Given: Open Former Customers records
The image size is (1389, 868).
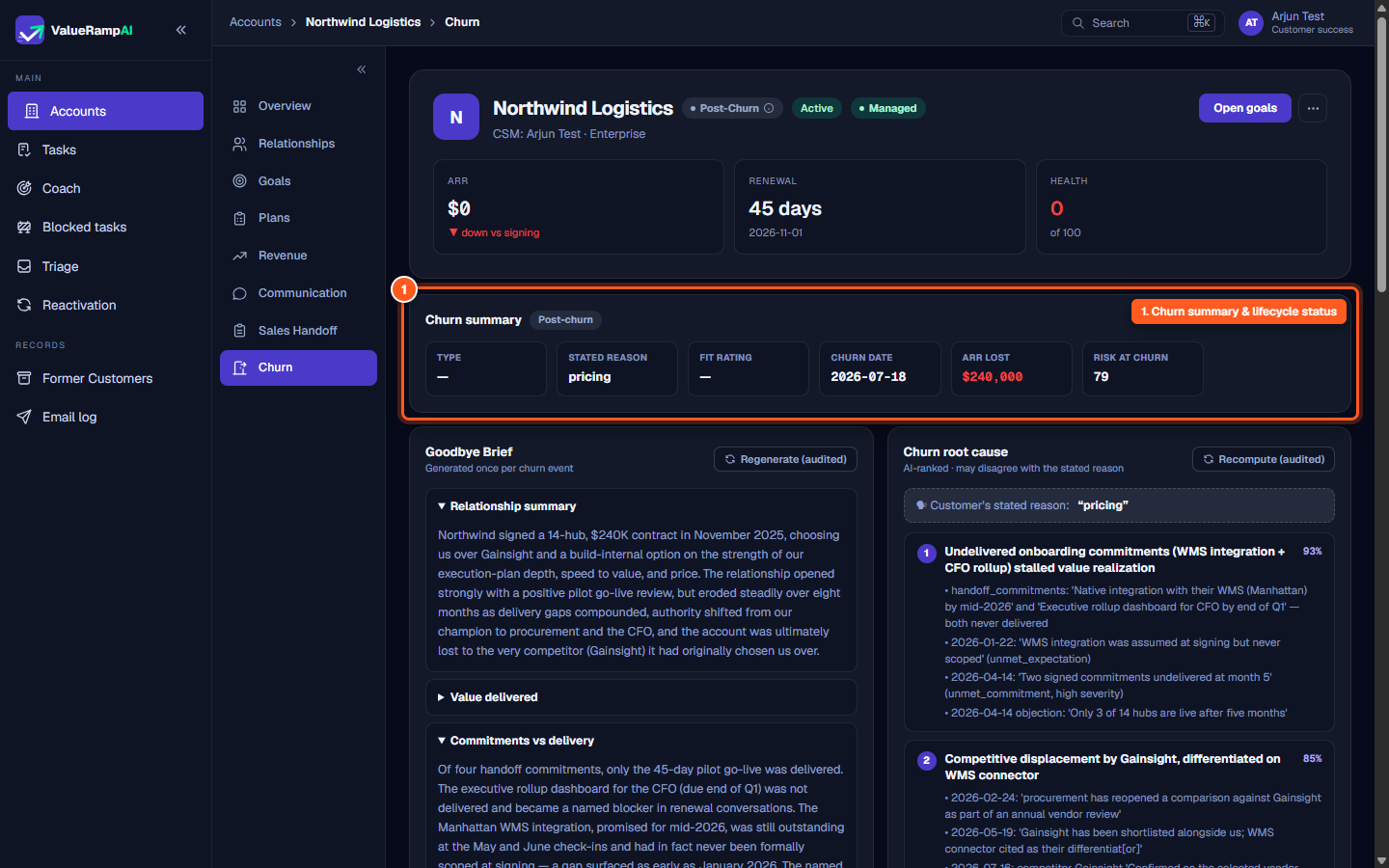Looking at the screenshot, I should (x=105, y=378).
